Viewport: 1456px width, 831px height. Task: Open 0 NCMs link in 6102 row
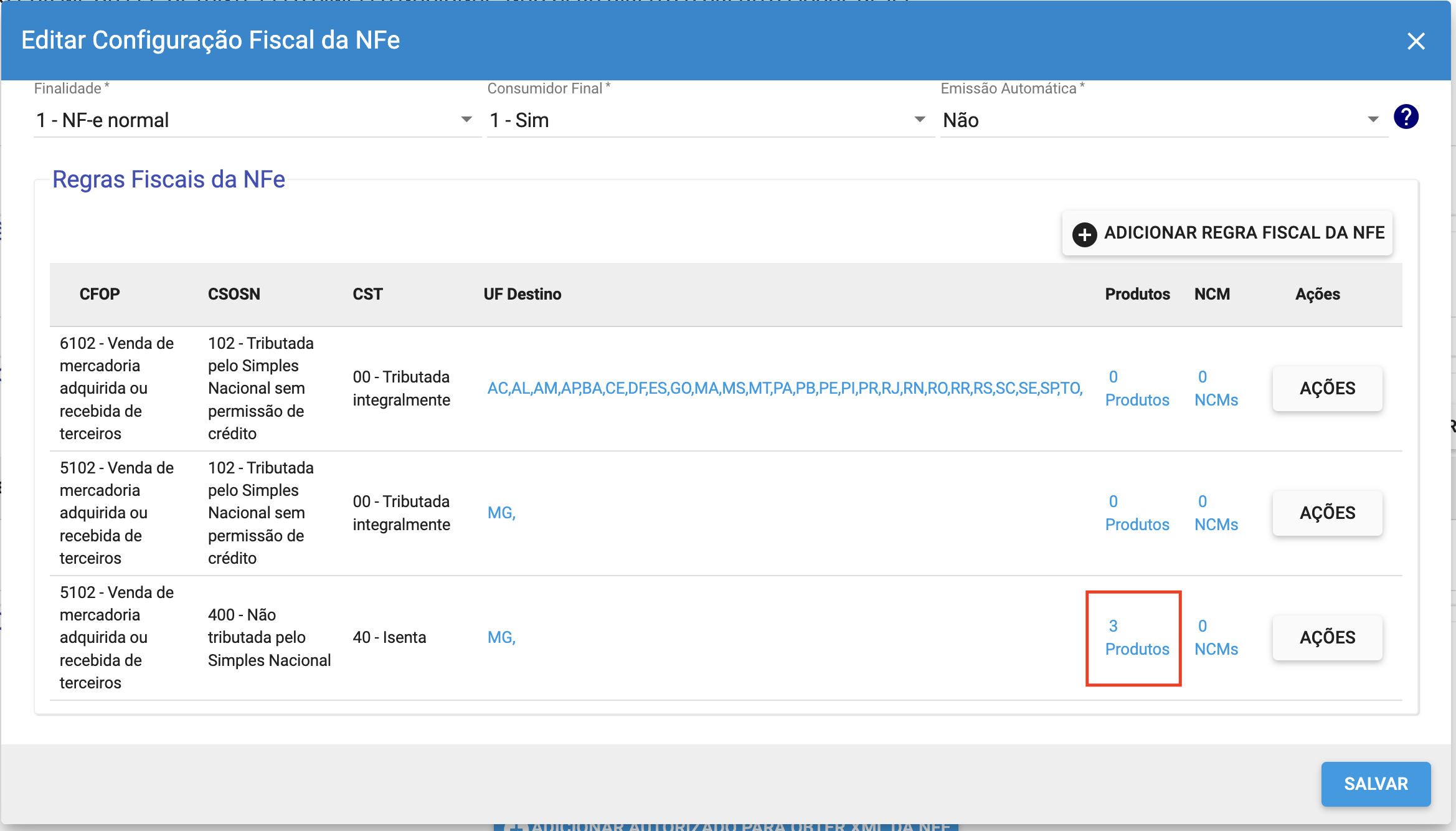pyautogui.click(x=1216, y=388)
